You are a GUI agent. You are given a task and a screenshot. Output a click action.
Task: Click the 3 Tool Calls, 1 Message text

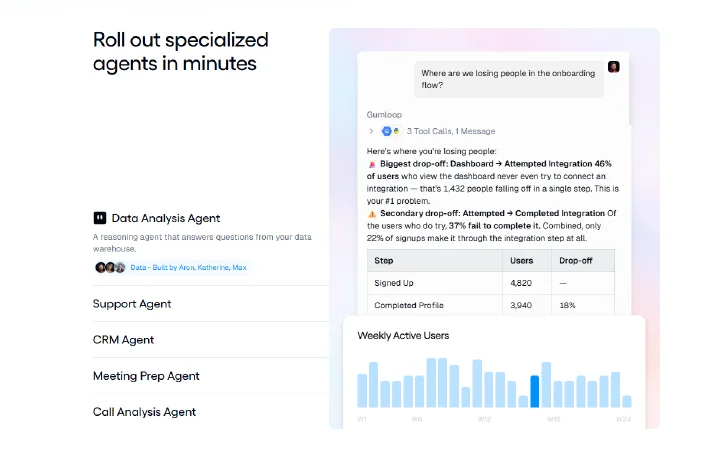tap(451, 131)
